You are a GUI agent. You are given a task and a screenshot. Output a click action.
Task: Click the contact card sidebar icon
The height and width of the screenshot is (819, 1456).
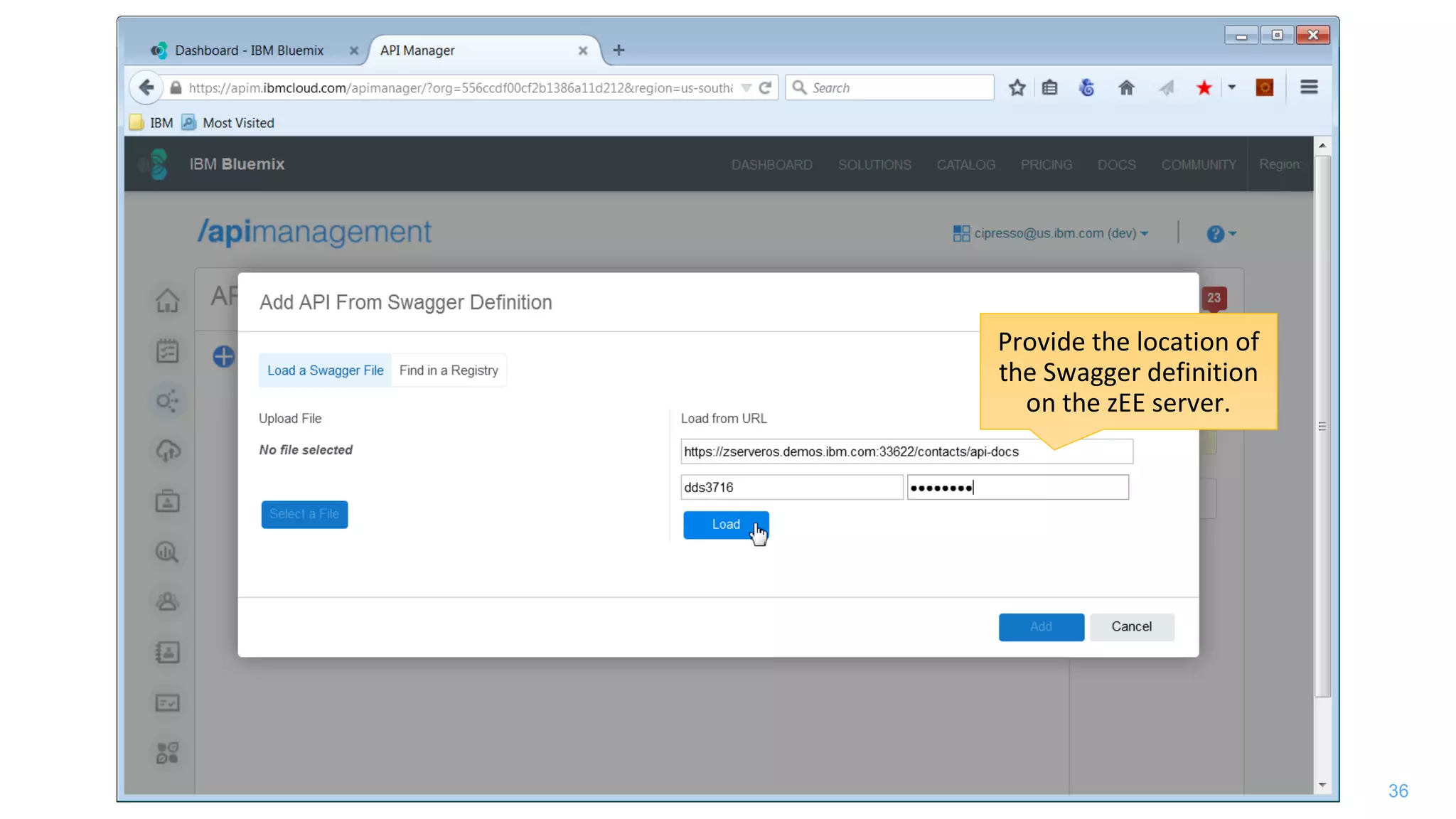(167, 652)
